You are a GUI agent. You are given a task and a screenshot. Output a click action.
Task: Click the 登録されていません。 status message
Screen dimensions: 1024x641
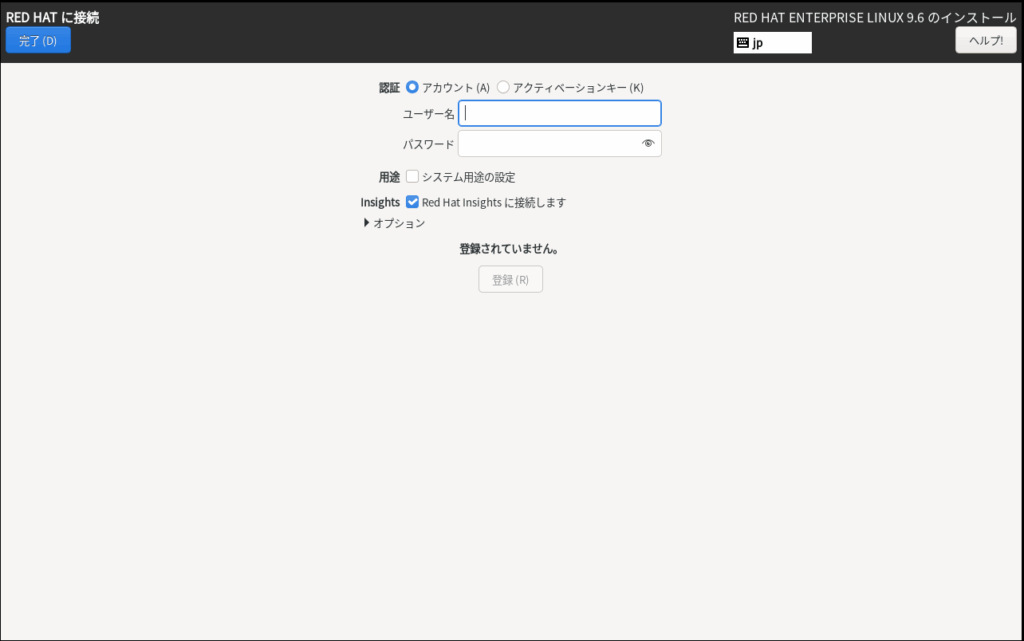tap(510, 248)
